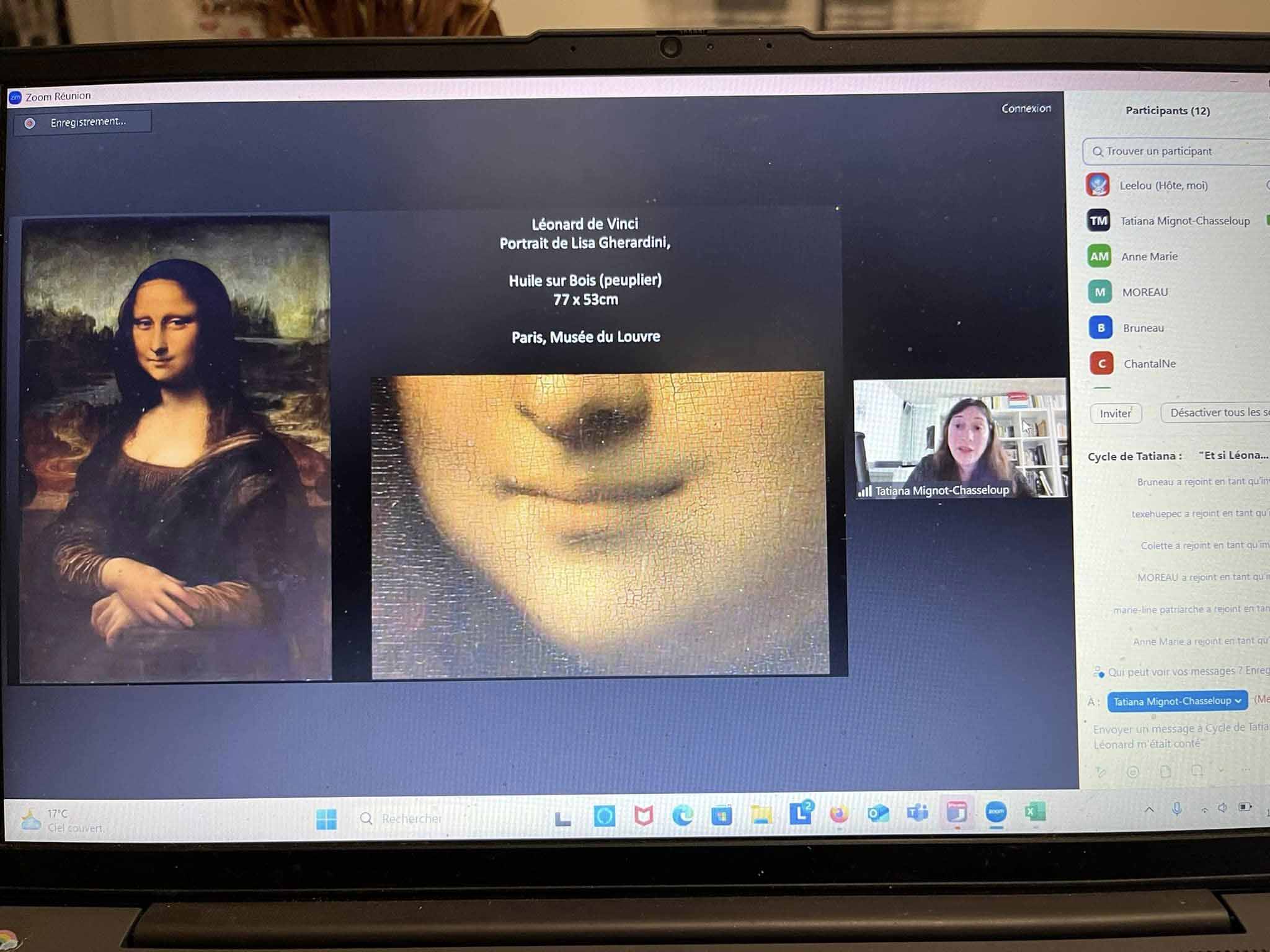Open Excel from the taskbar

(1034, 811)
